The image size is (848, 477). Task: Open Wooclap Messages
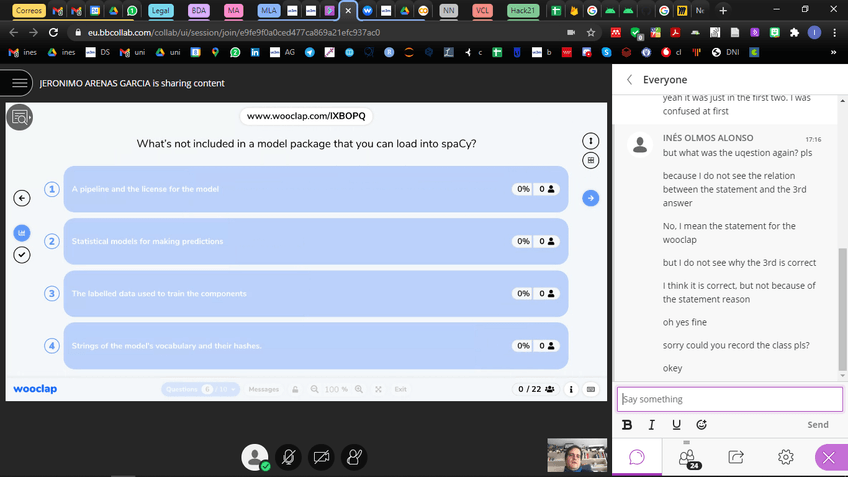coord(263,389)
